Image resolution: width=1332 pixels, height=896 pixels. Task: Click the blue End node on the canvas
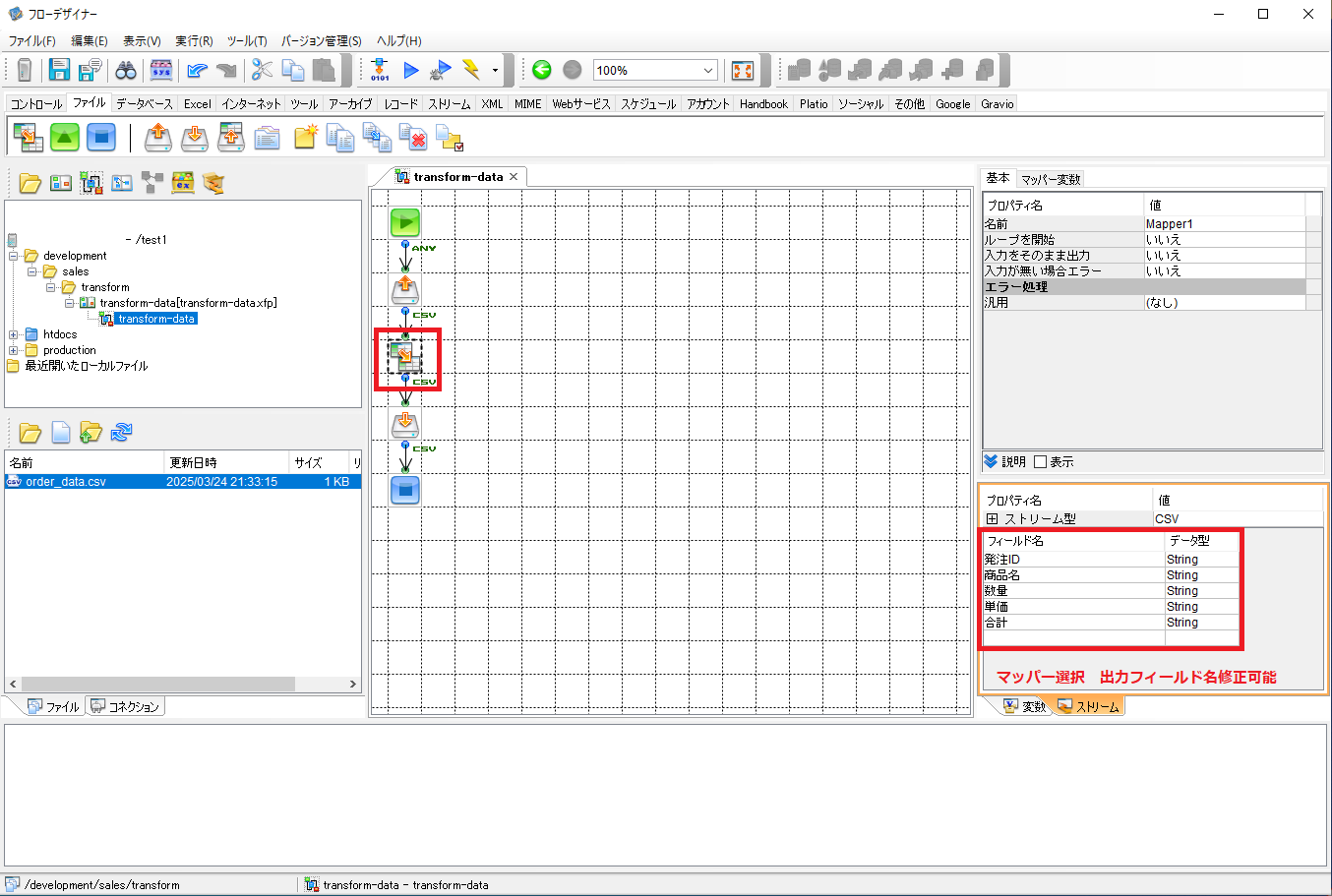pyautogui.click(x=405, y=489)
